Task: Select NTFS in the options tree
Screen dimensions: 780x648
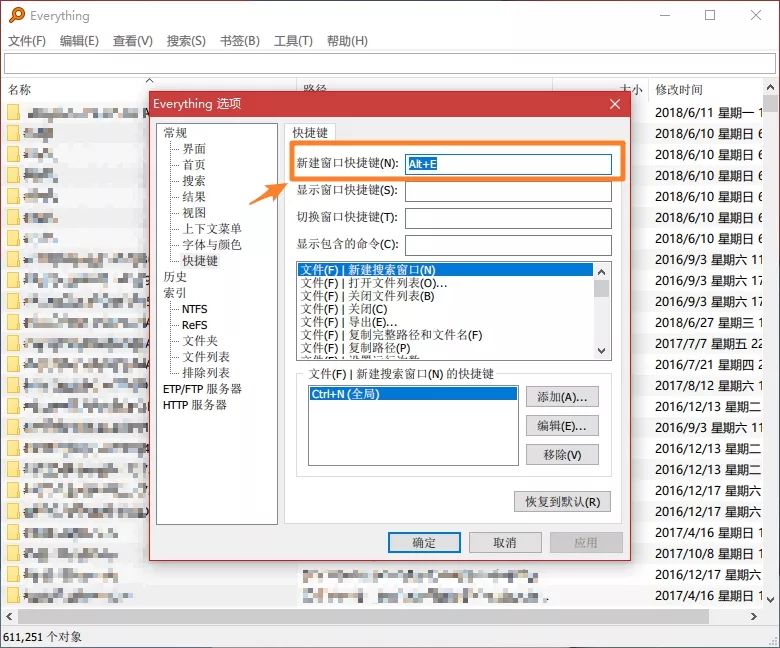Action: pos(195,309)
